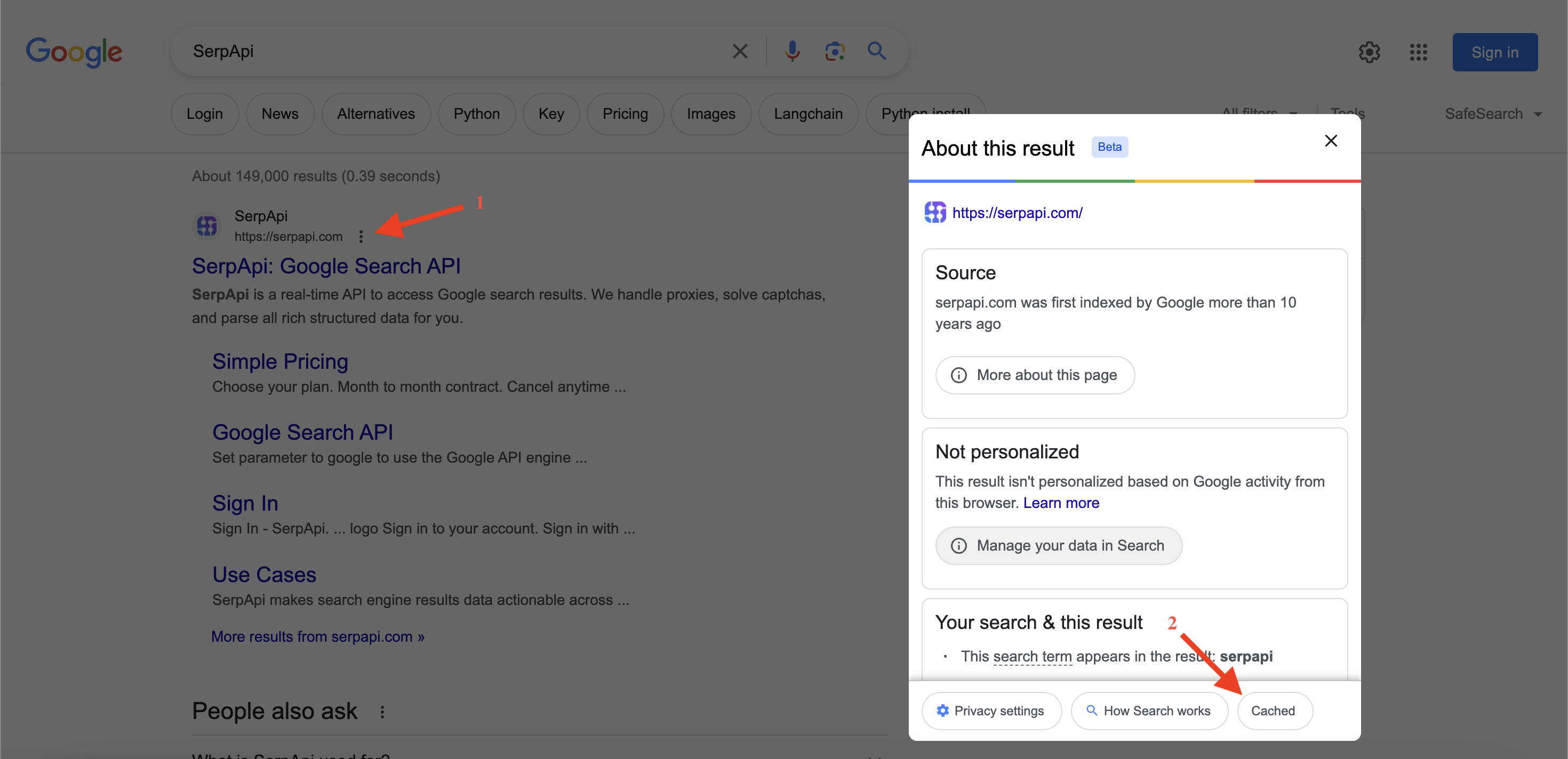Select the News filter chip
The height and width of the screenshot is (759, 1568).
[x=280, y=114]
